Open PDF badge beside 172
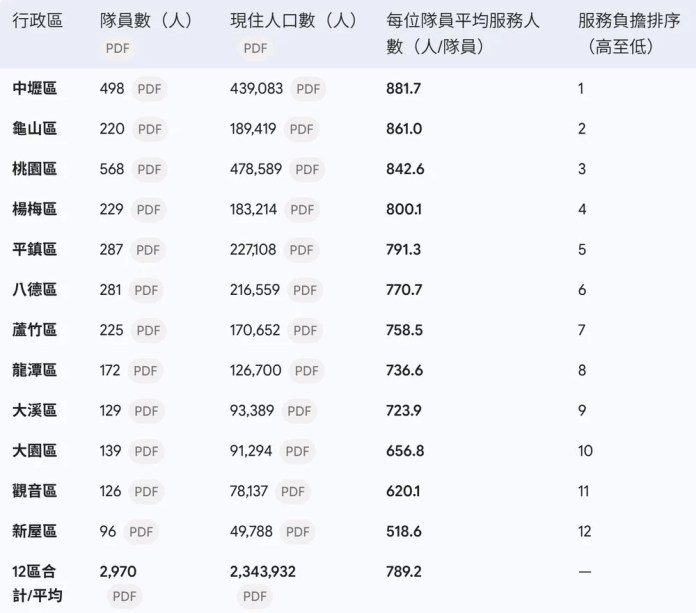 pyautogui.click(x=145, y=371)
